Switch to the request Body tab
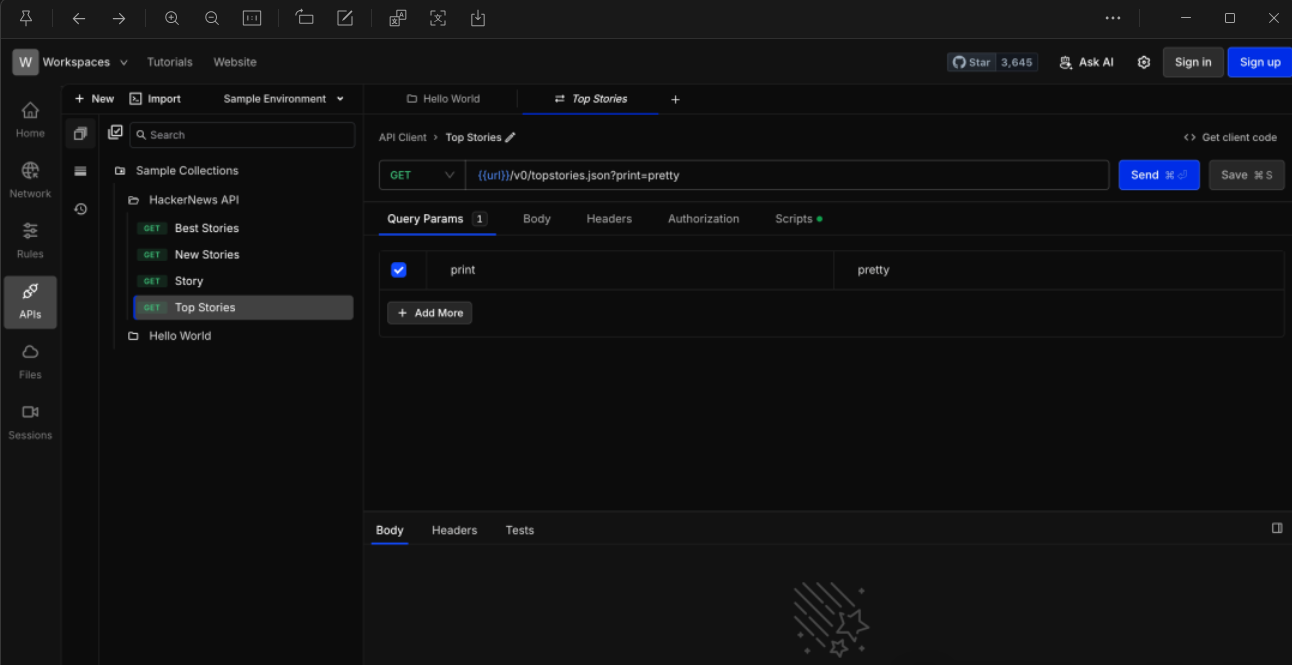 click(x=537, y=219)
